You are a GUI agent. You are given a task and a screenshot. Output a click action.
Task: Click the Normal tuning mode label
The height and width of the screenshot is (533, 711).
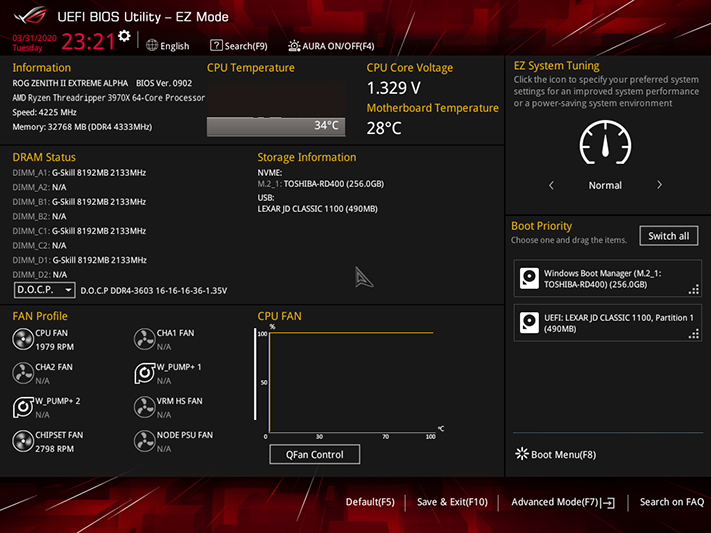[x=605, y=185]
